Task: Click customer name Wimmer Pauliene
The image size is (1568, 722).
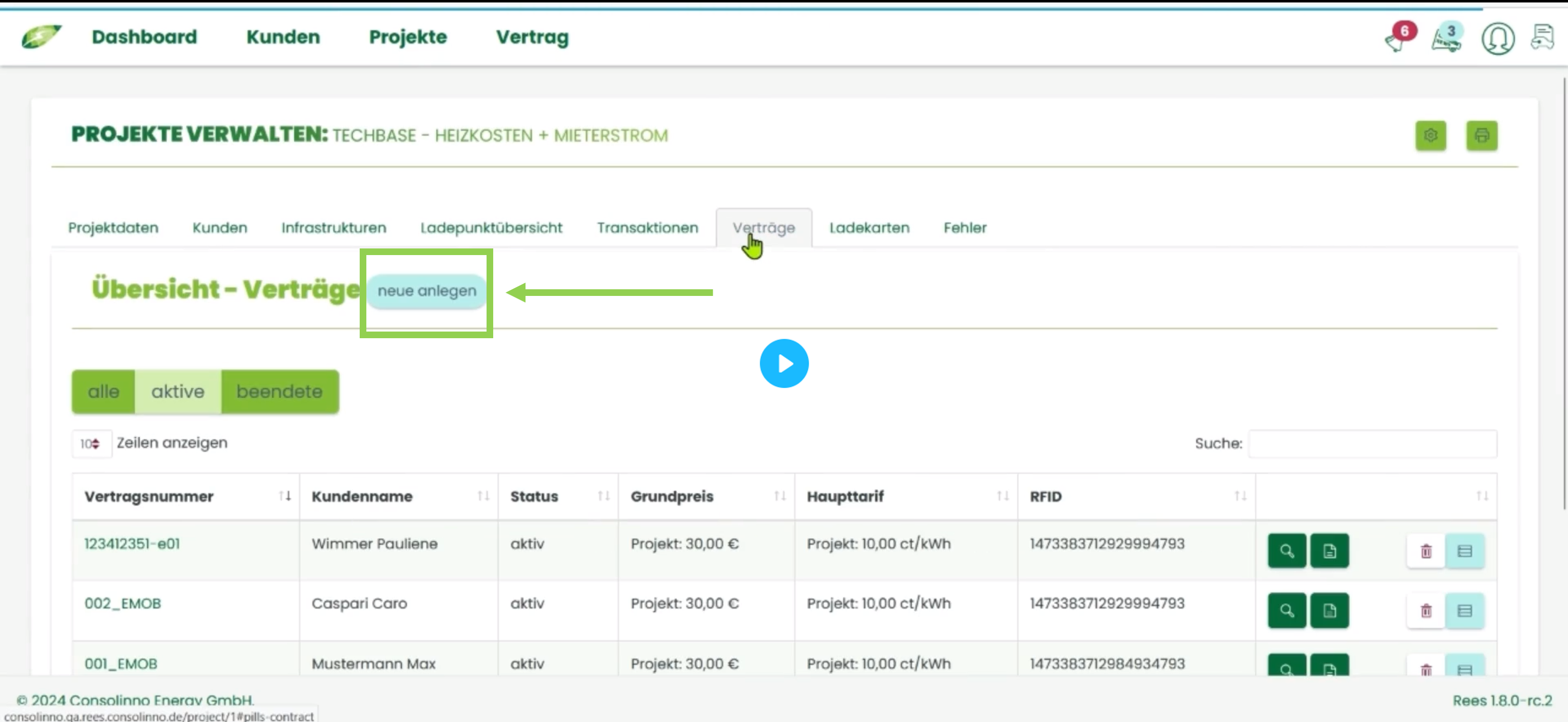Action: [x=374, y=543]
